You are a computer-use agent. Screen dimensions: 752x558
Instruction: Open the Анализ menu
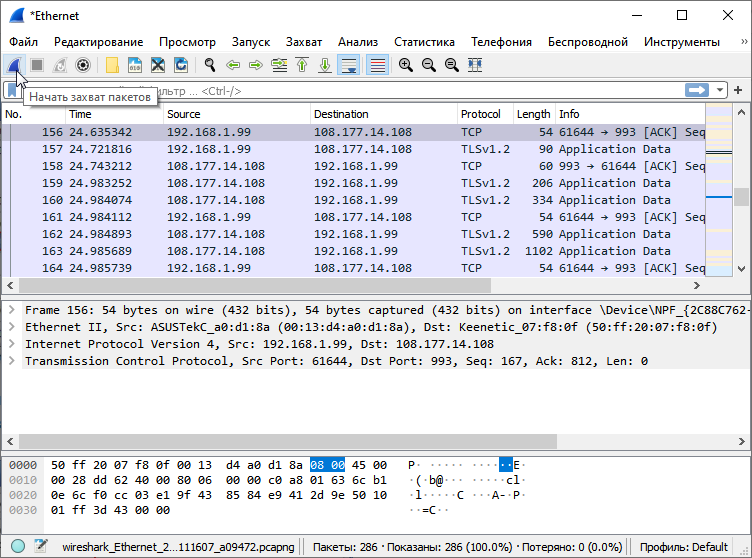click(x=357, y=42)
